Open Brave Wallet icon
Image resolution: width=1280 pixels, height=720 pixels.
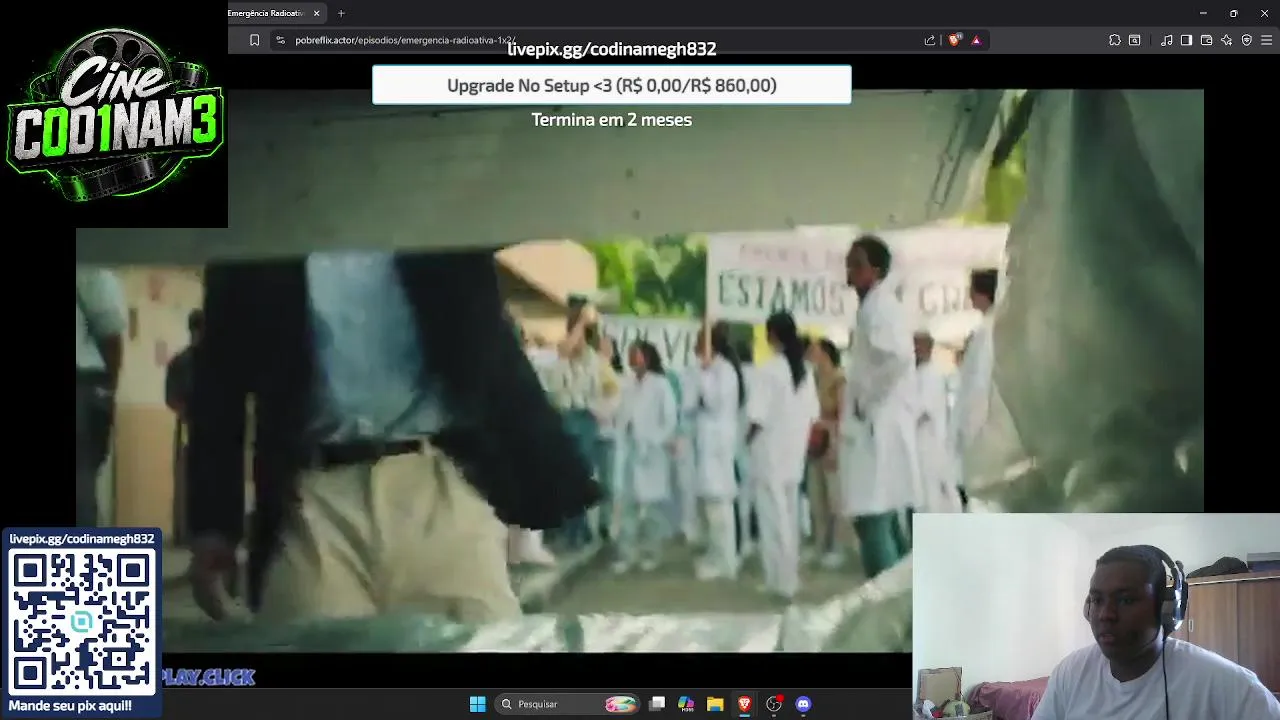[1206, 40]
